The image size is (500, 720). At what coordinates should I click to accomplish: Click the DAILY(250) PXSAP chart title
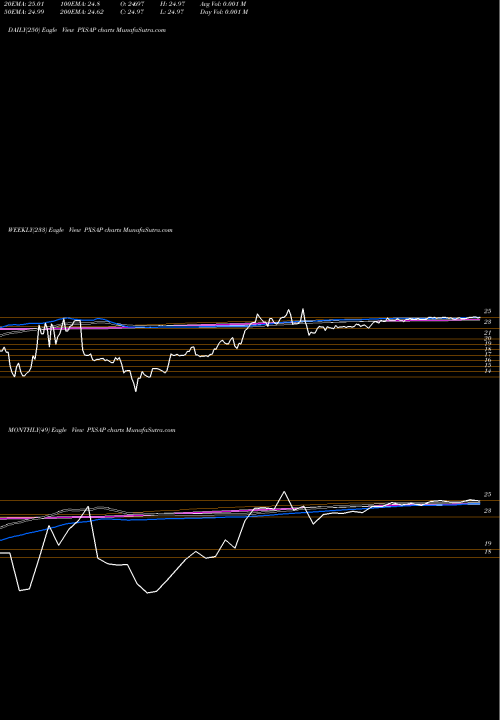87,30
